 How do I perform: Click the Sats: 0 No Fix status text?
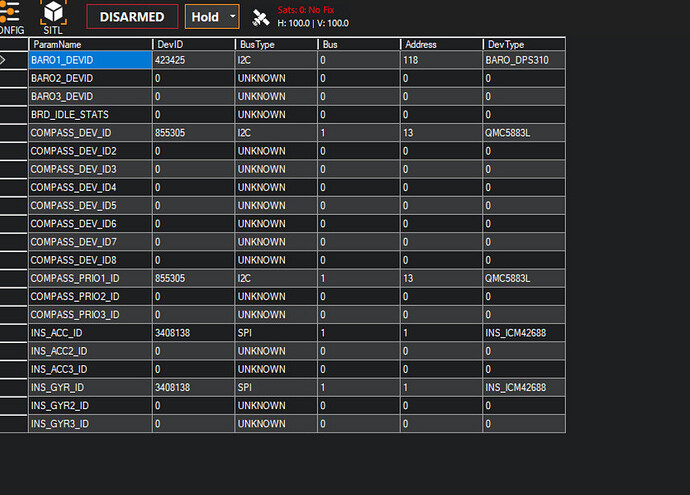pyautogui.click(x=306, y=10)
